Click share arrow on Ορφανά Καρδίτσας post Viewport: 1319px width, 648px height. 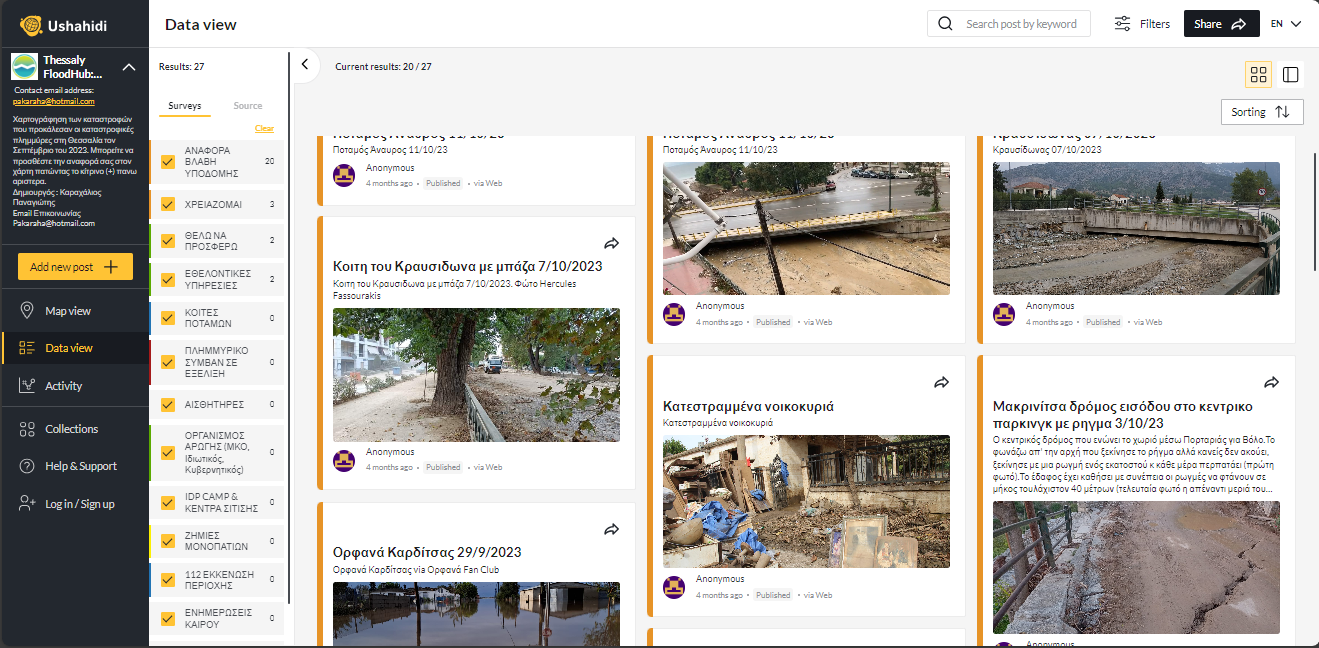point(611,529)
